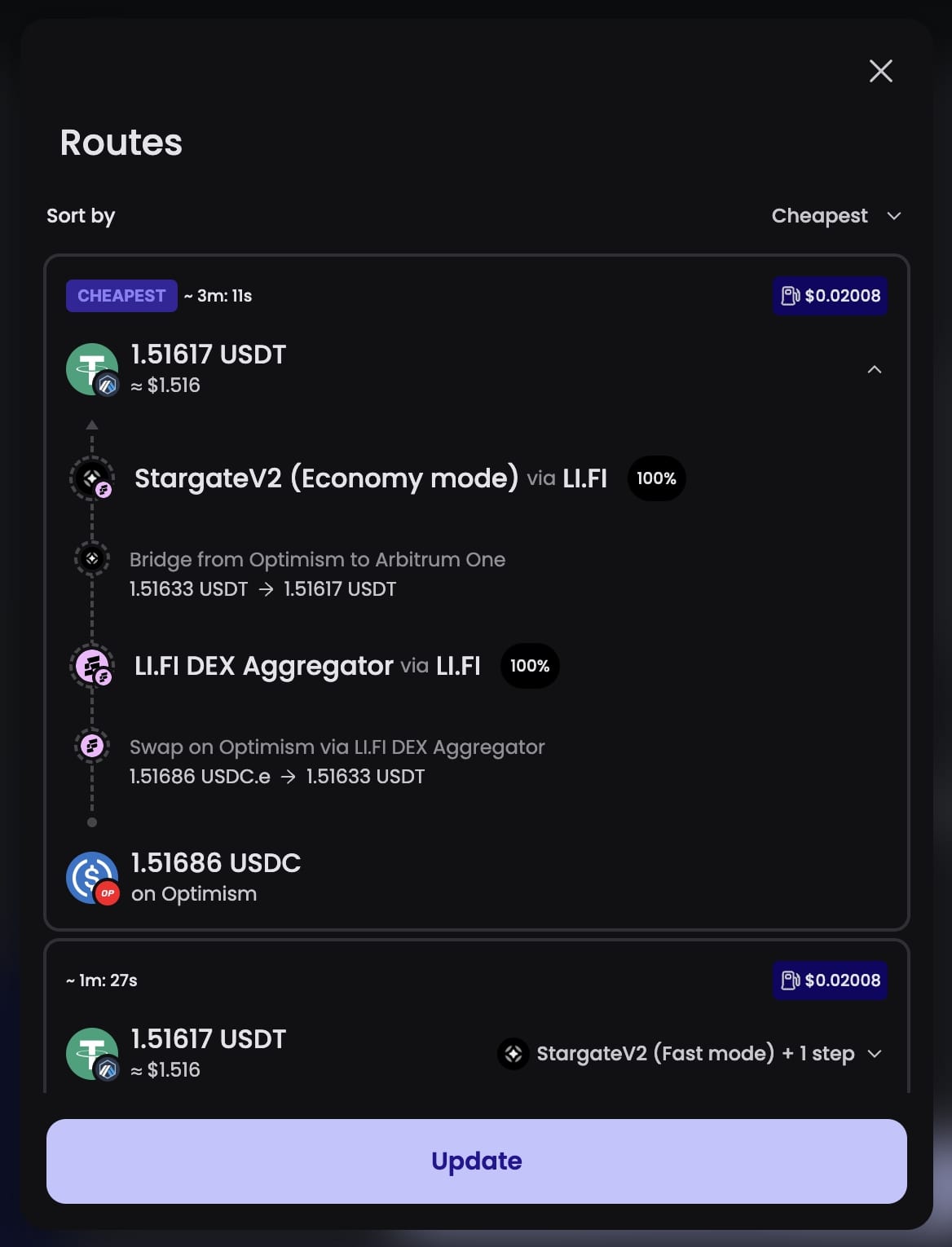Click the StargateV2 Fast mode icon
The width and height of the screenshot is (952, 1247).
pyautogui.click(x=513, y=1054)
